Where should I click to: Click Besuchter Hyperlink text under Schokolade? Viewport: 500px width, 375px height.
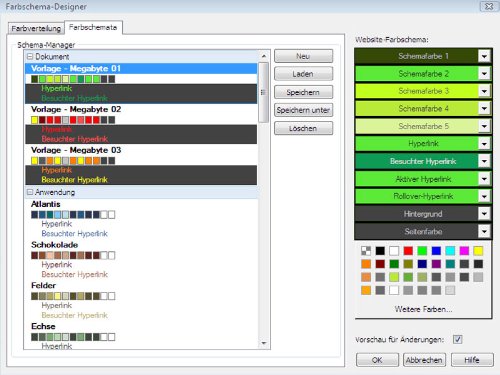tap(75, 274)
